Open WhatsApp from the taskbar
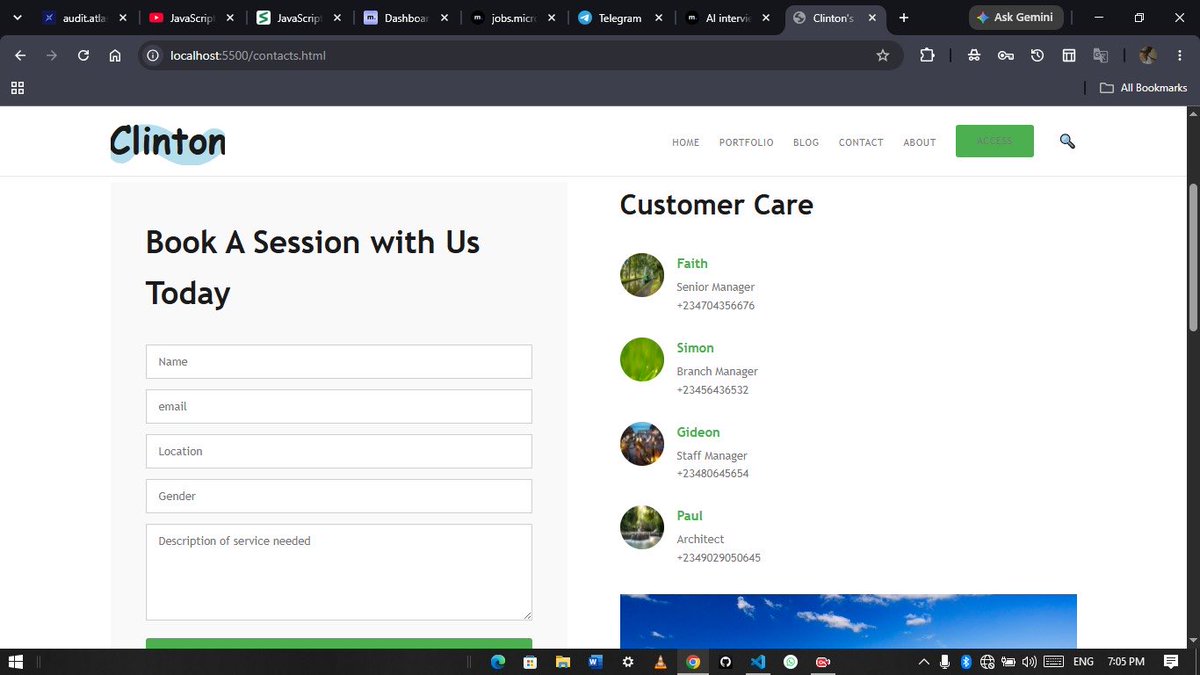This screenshot has width=1200, height=675. tap(791, 662)
